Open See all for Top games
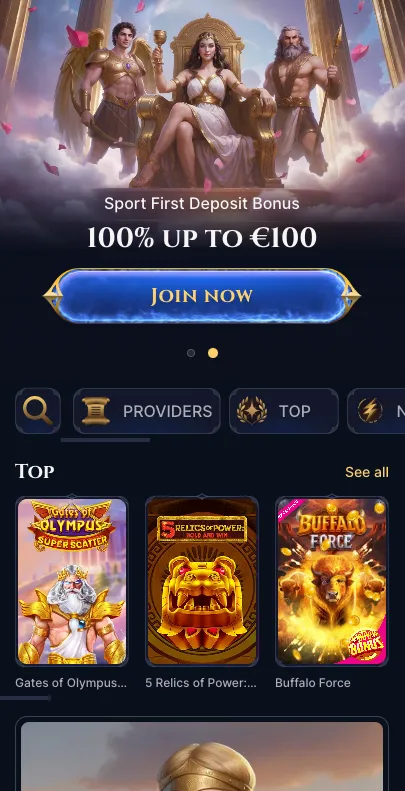This screenshot has width=405, height=791. pyautogui.click(x=367, y=472)
